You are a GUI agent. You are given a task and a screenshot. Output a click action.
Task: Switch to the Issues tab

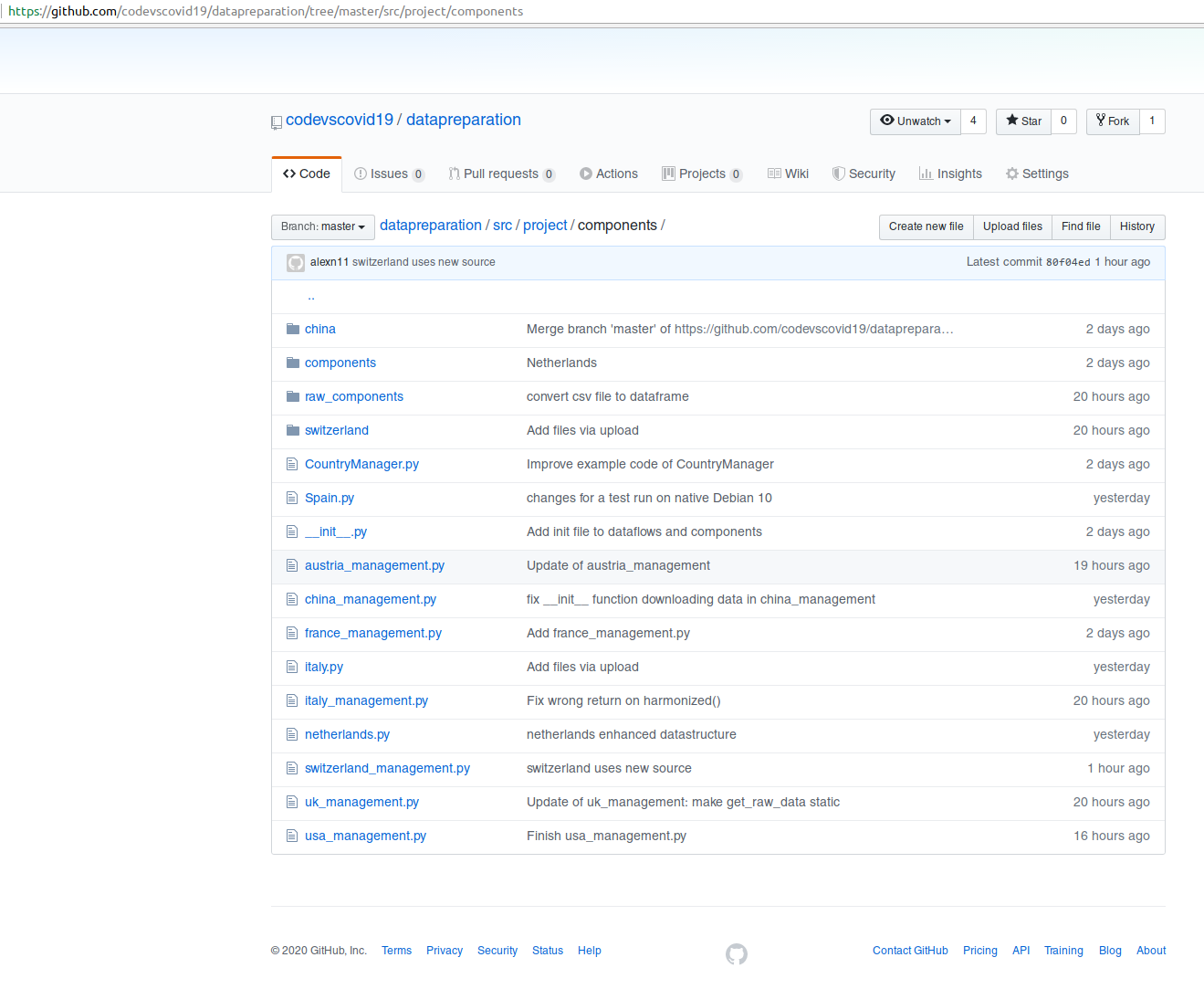click(x=389, y=174)
